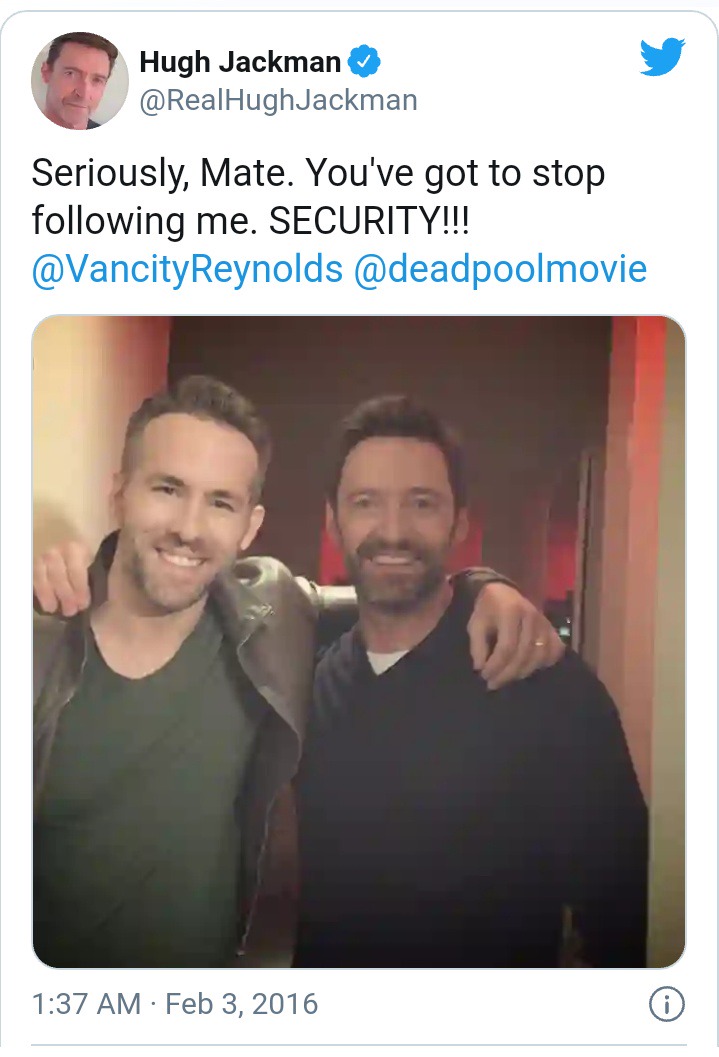Image resolution: width=719 pixels, height=1057 pixels.
Task: Click the Feb 3, 2016 date
Action: [241, 1004]
